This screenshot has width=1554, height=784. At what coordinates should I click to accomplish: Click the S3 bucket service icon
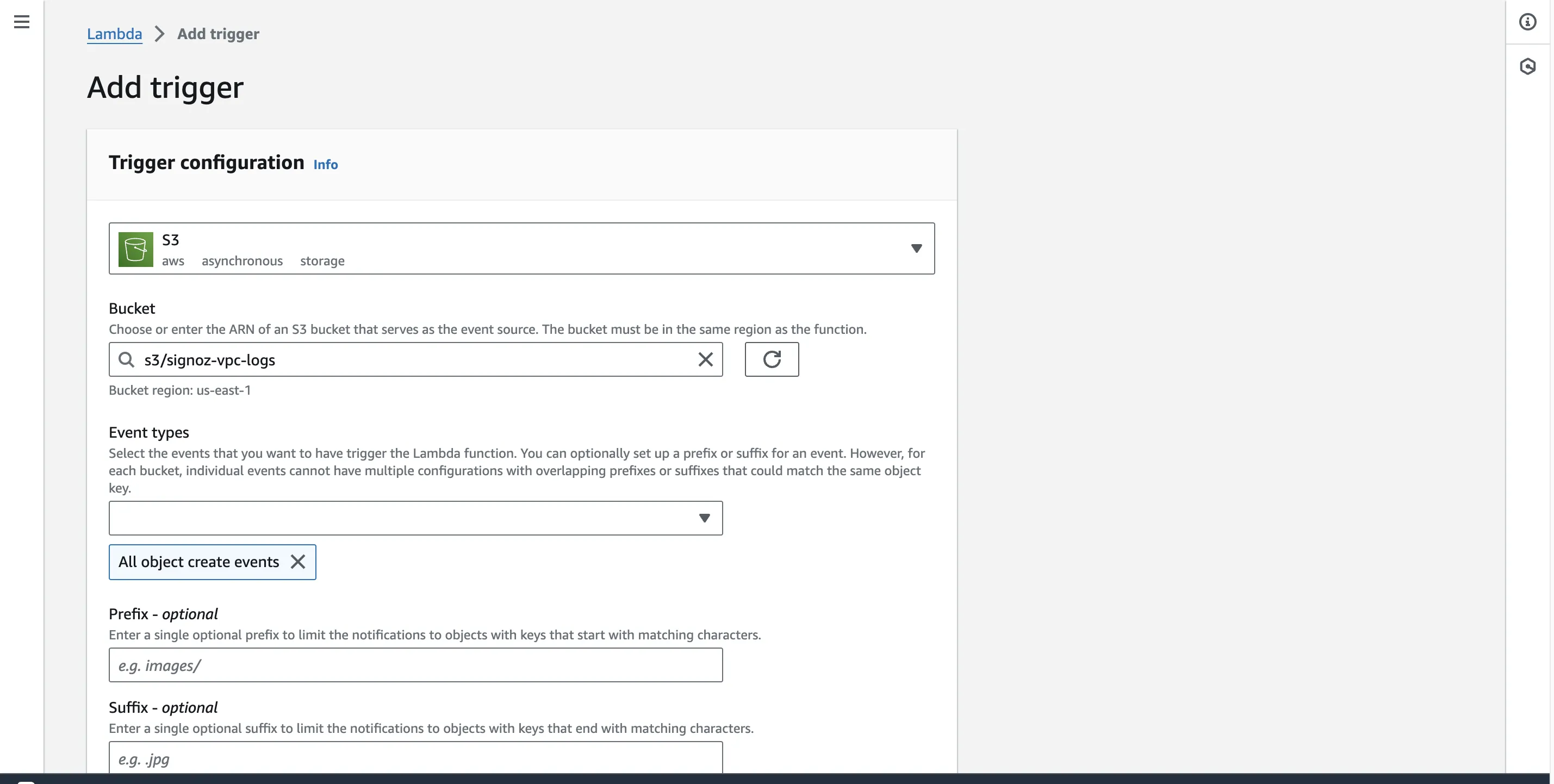[136, 249]
